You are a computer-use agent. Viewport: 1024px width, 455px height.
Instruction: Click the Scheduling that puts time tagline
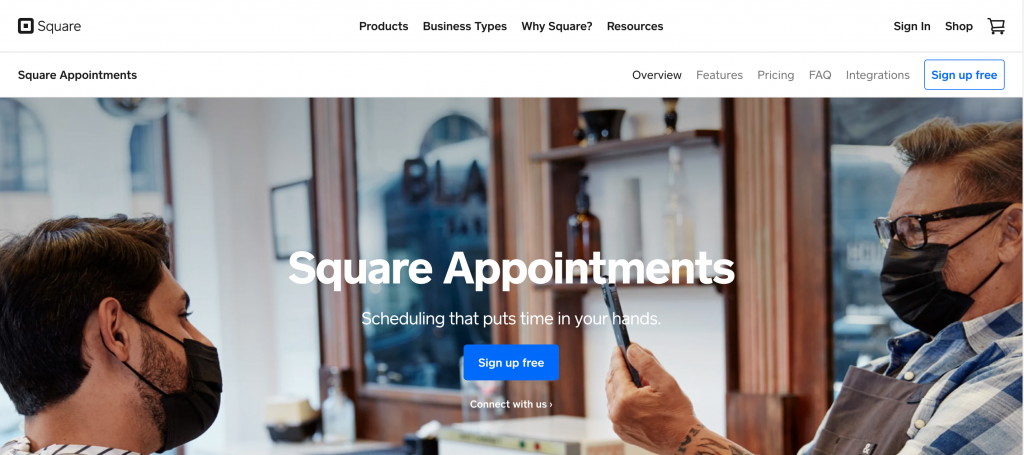[x=511, y=319]
